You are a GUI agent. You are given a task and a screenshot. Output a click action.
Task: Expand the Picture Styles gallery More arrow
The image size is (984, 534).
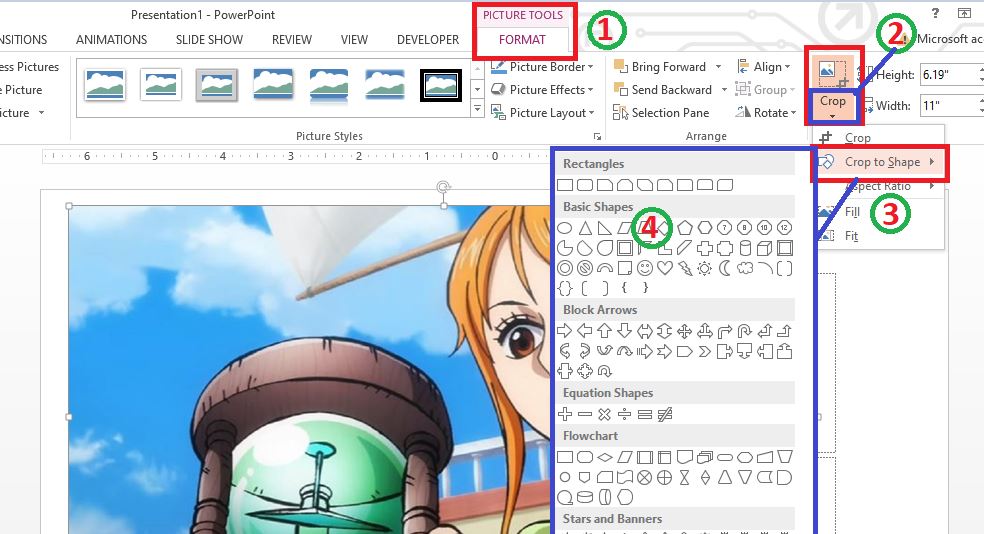point(478,110)
